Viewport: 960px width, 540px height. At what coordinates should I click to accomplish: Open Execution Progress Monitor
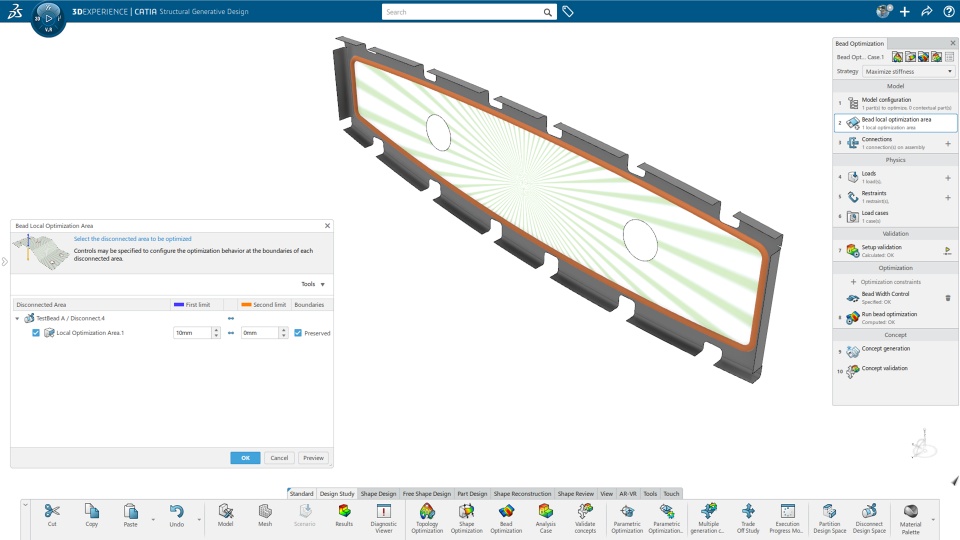pos(787,518)
